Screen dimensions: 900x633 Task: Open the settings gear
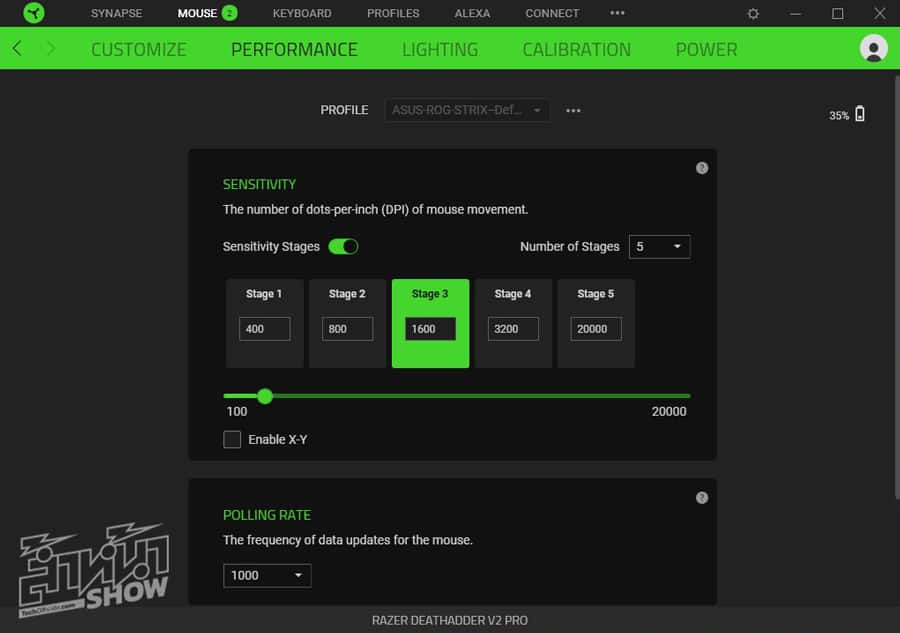[753, 13]
